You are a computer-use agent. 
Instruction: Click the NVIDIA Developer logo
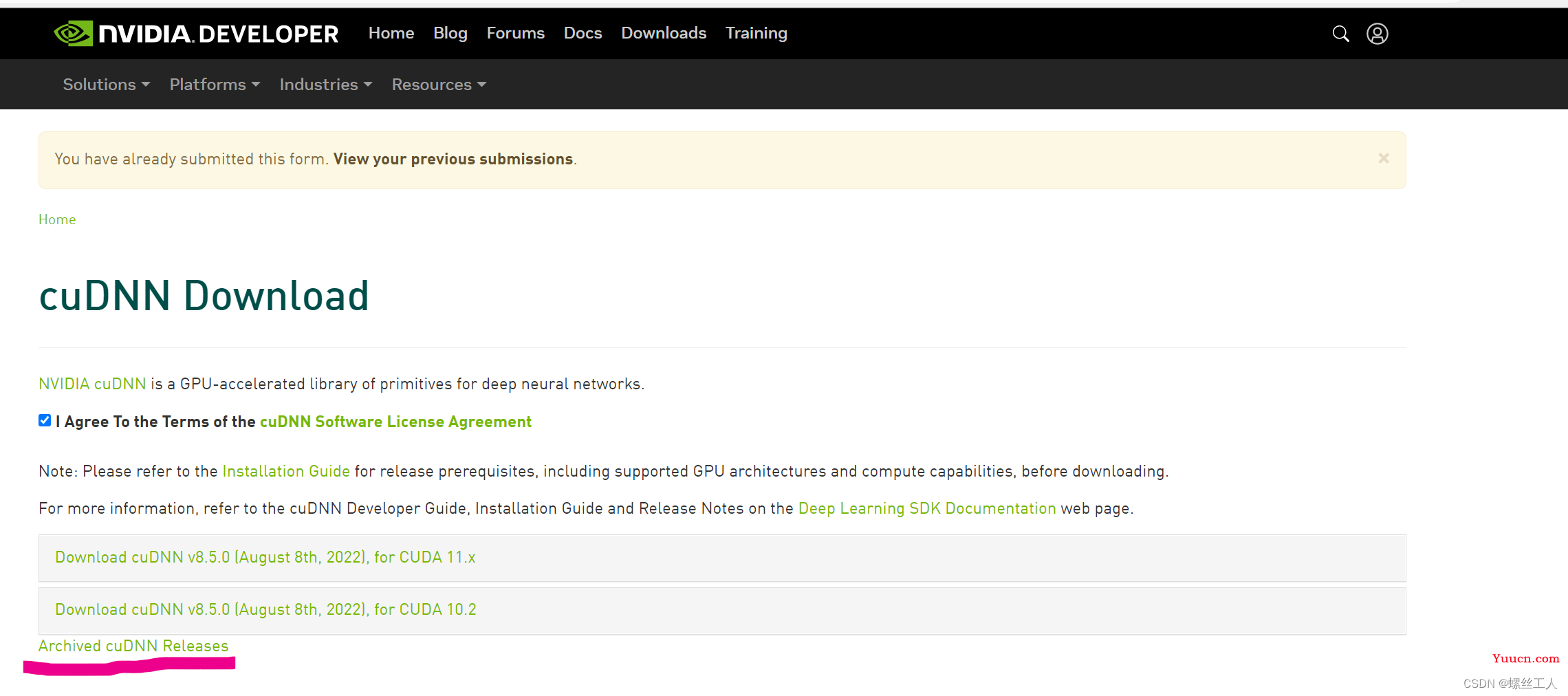click(196, 33)
